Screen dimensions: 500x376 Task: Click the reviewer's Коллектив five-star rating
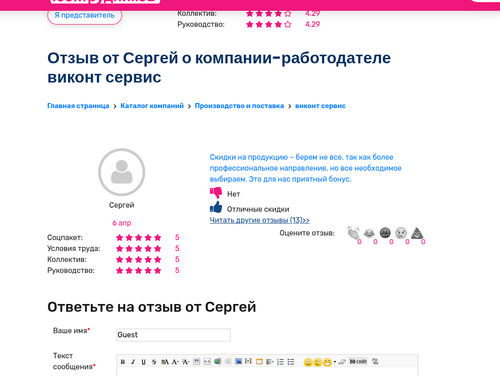138,260
